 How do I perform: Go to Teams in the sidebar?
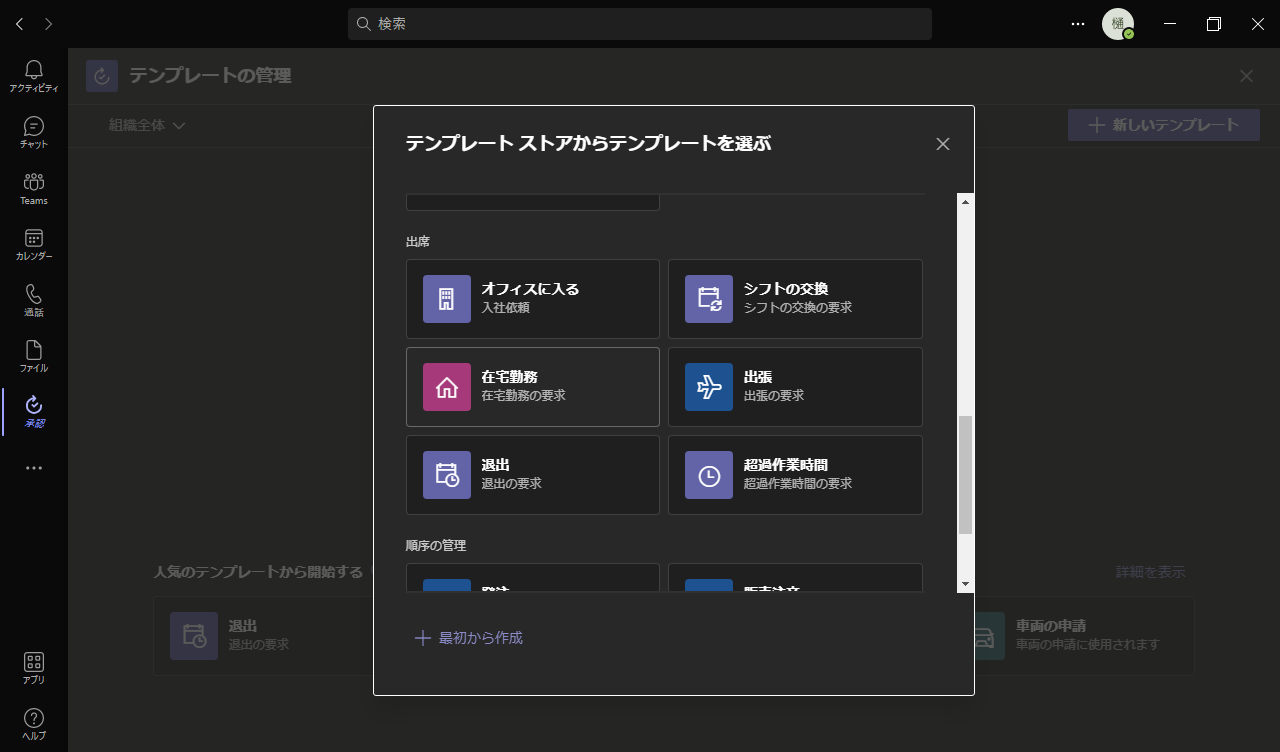pyautogui.click(x=34, y=188)
